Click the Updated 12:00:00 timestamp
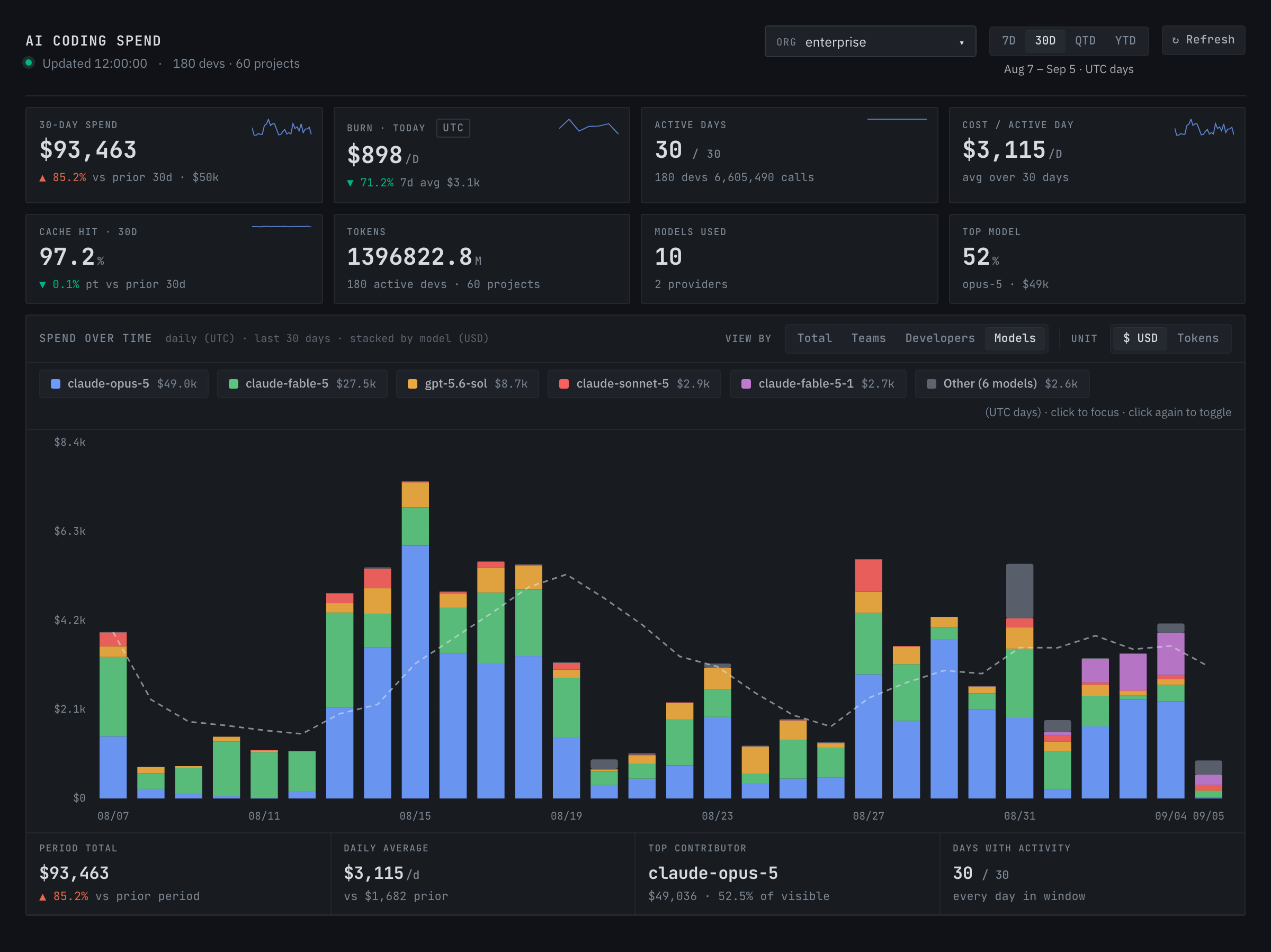Viewport: 1271px width, 952px height. click(95, 64)
